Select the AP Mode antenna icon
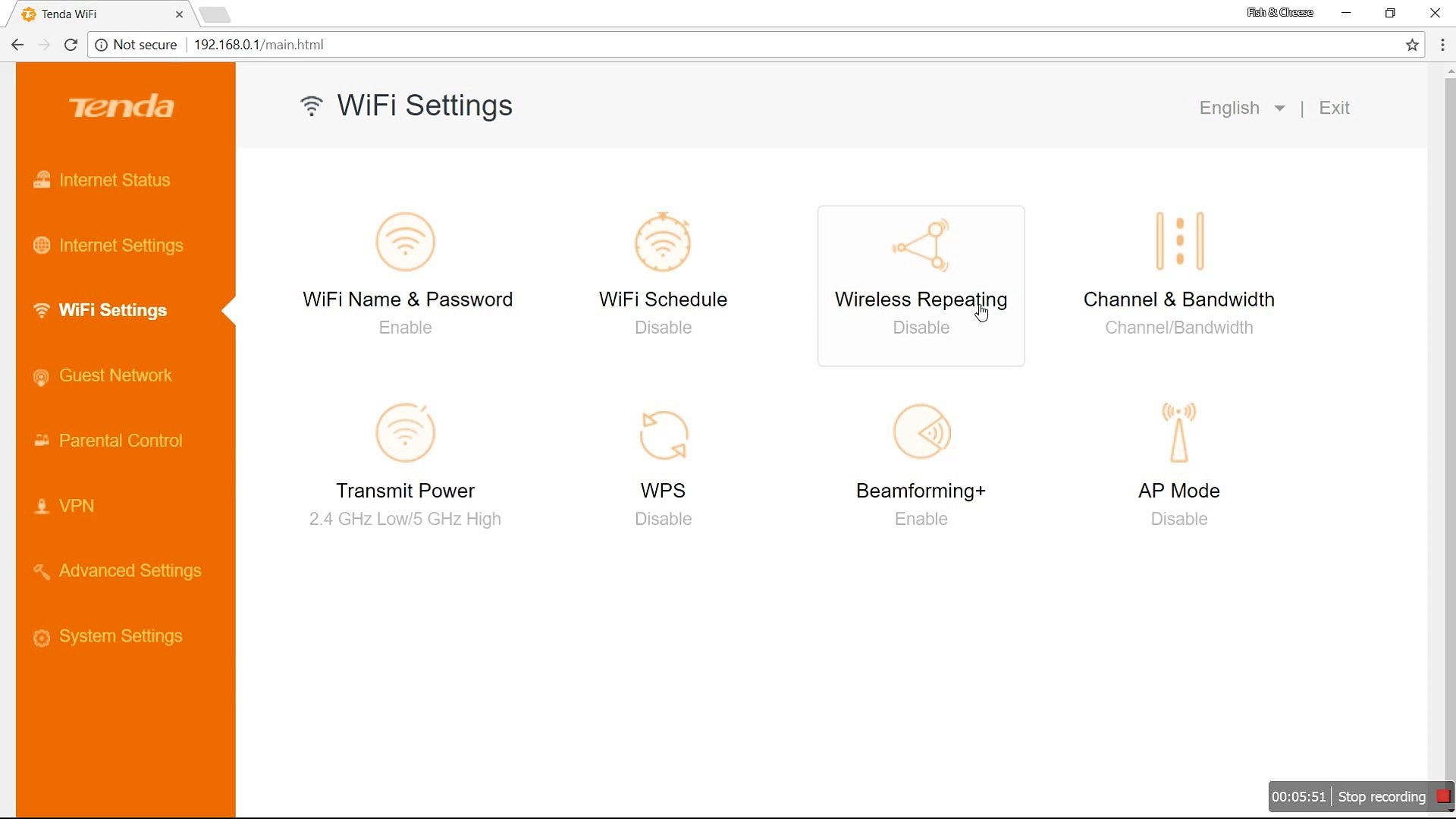This screenshot has height=819, width=1456. 1178,432
